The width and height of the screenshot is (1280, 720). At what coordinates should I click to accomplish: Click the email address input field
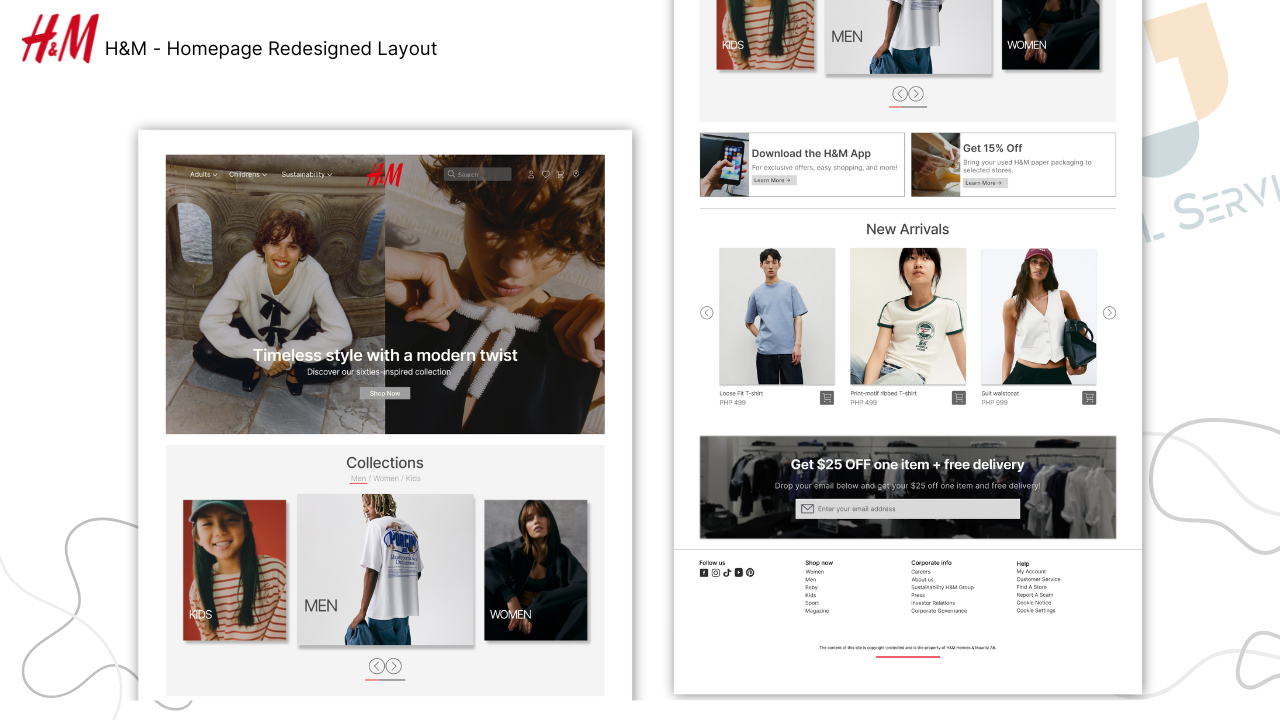pyautogui.click(x=908, y=509)
